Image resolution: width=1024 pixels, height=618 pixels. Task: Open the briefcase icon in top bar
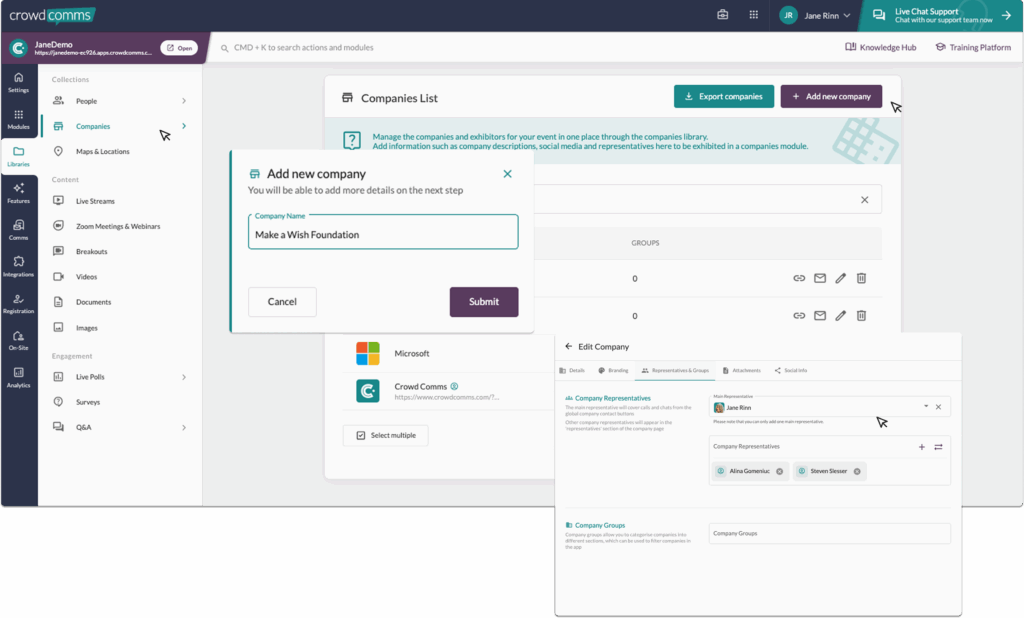click(723, 15)
